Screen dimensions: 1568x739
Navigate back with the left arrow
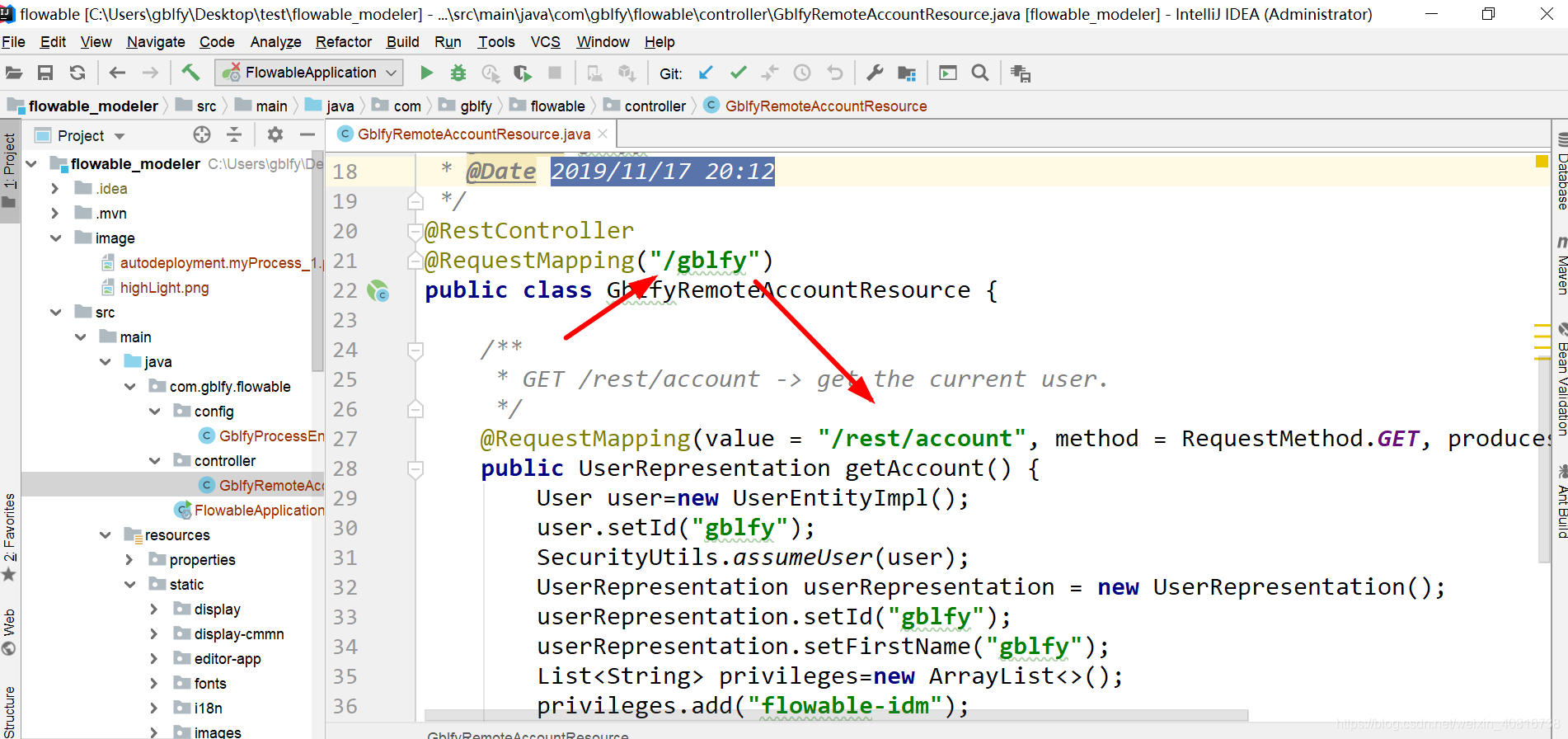click(x=117, y=73)
